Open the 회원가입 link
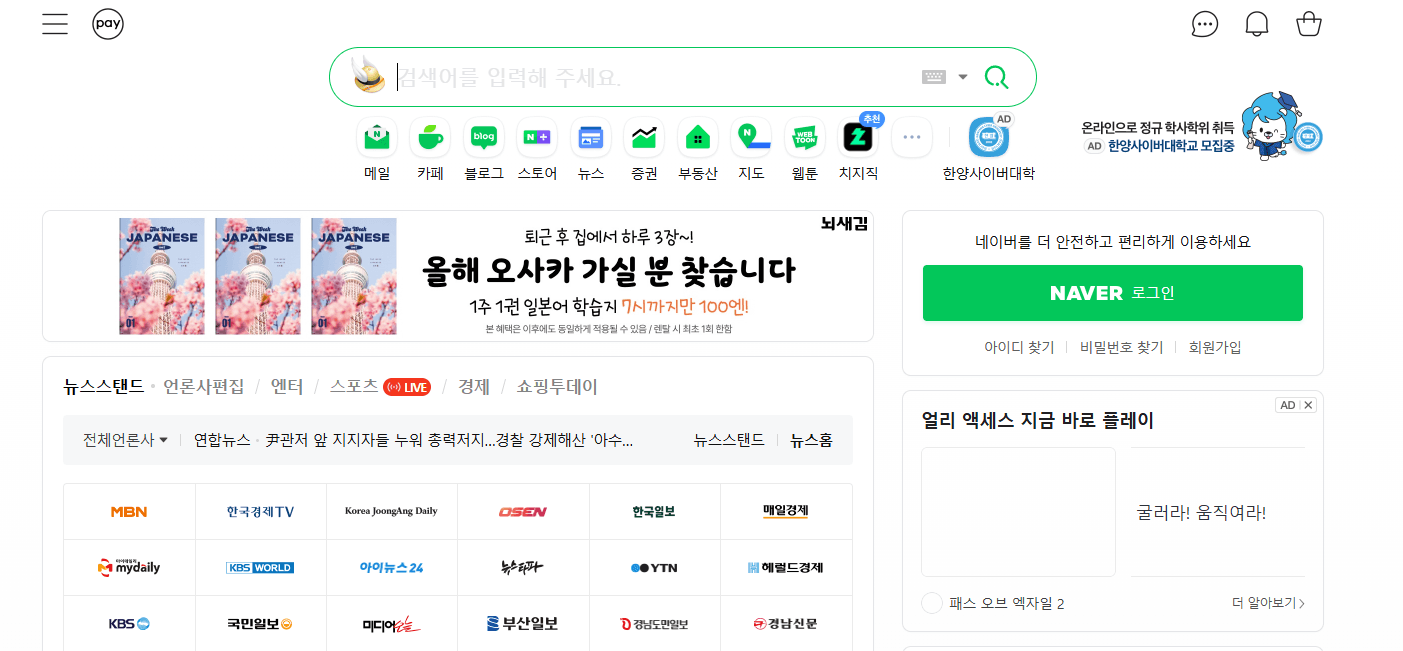1403x651 pixels. tap(1215, 347)
